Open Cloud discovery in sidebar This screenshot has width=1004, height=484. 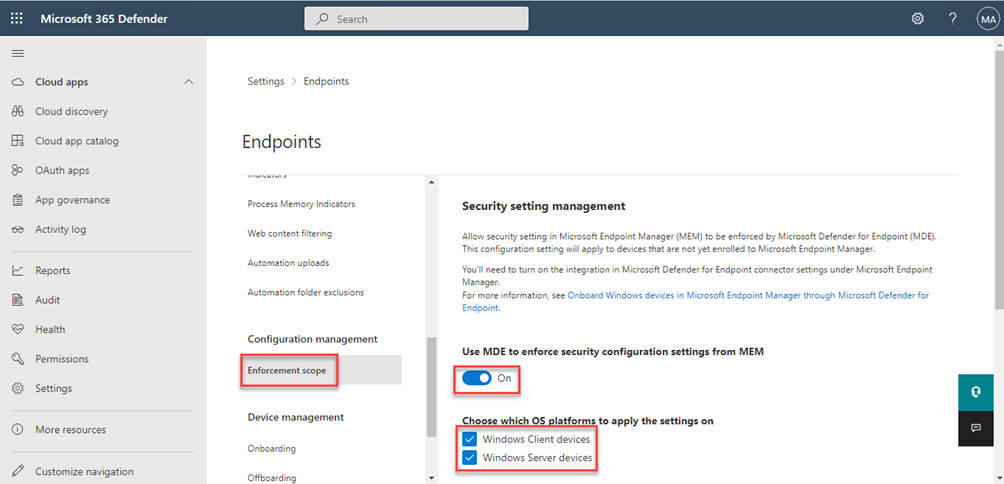72,111
